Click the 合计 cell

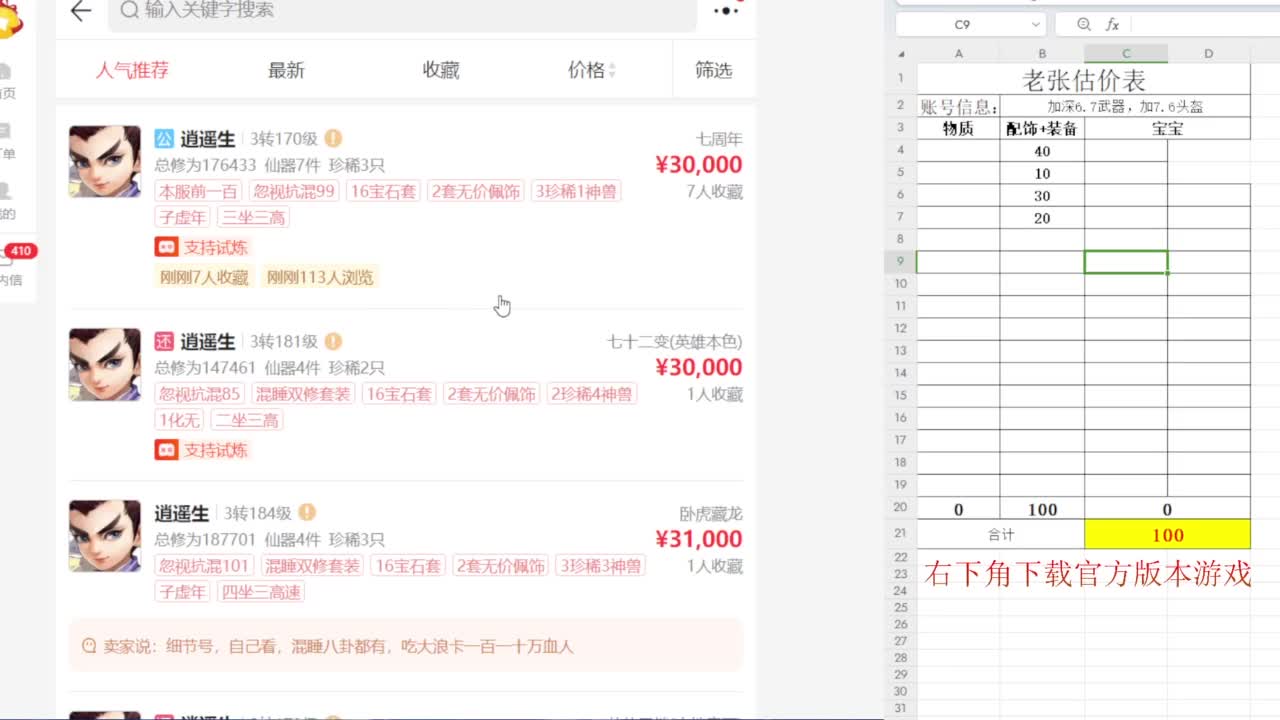pyautogui.click(x=1001, y=535)
